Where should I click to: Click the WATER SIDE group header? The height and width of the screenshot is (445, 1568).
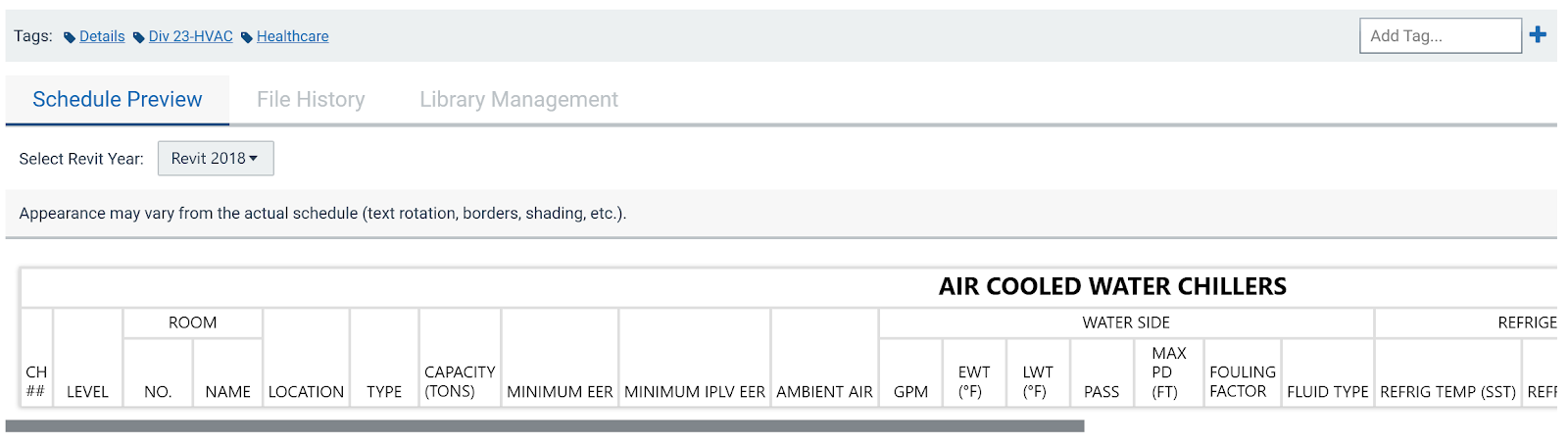pos(1126,322)
